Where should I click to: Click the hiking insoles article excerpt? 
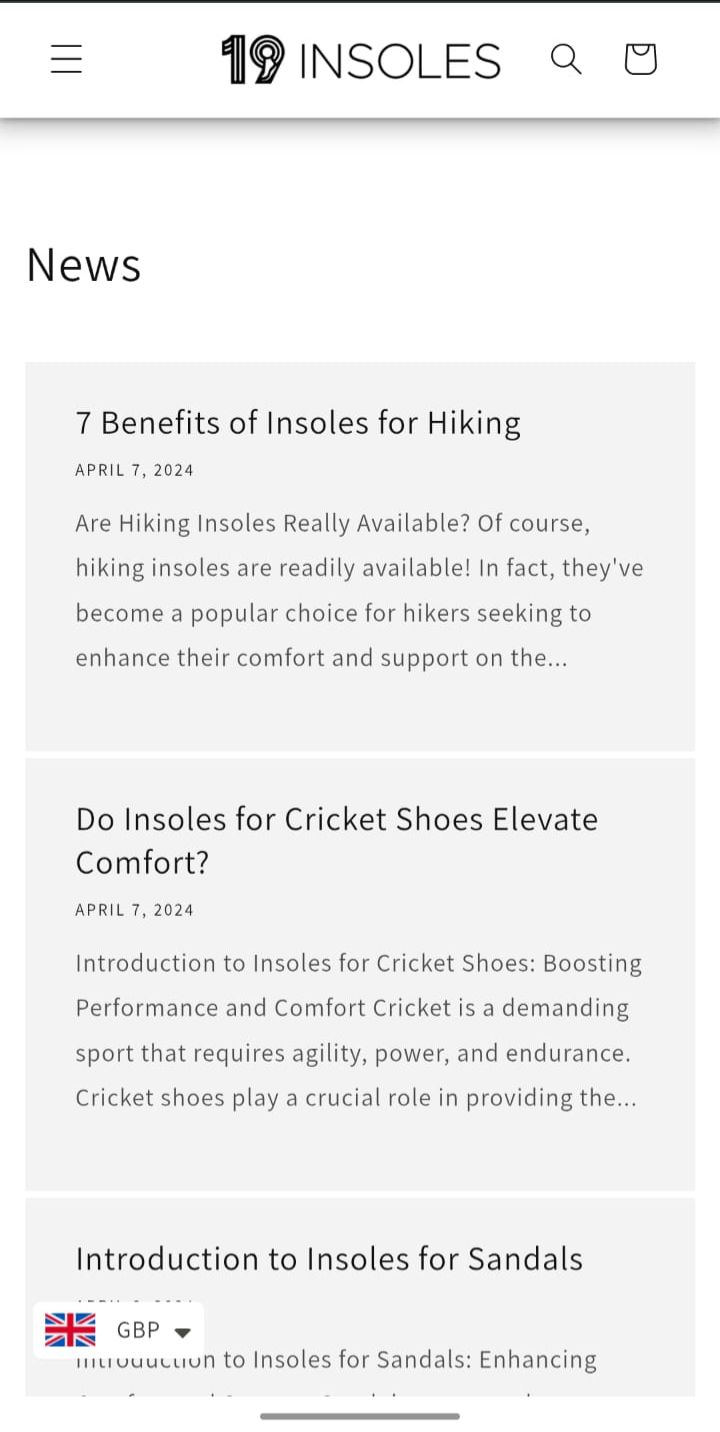[360, 590]
